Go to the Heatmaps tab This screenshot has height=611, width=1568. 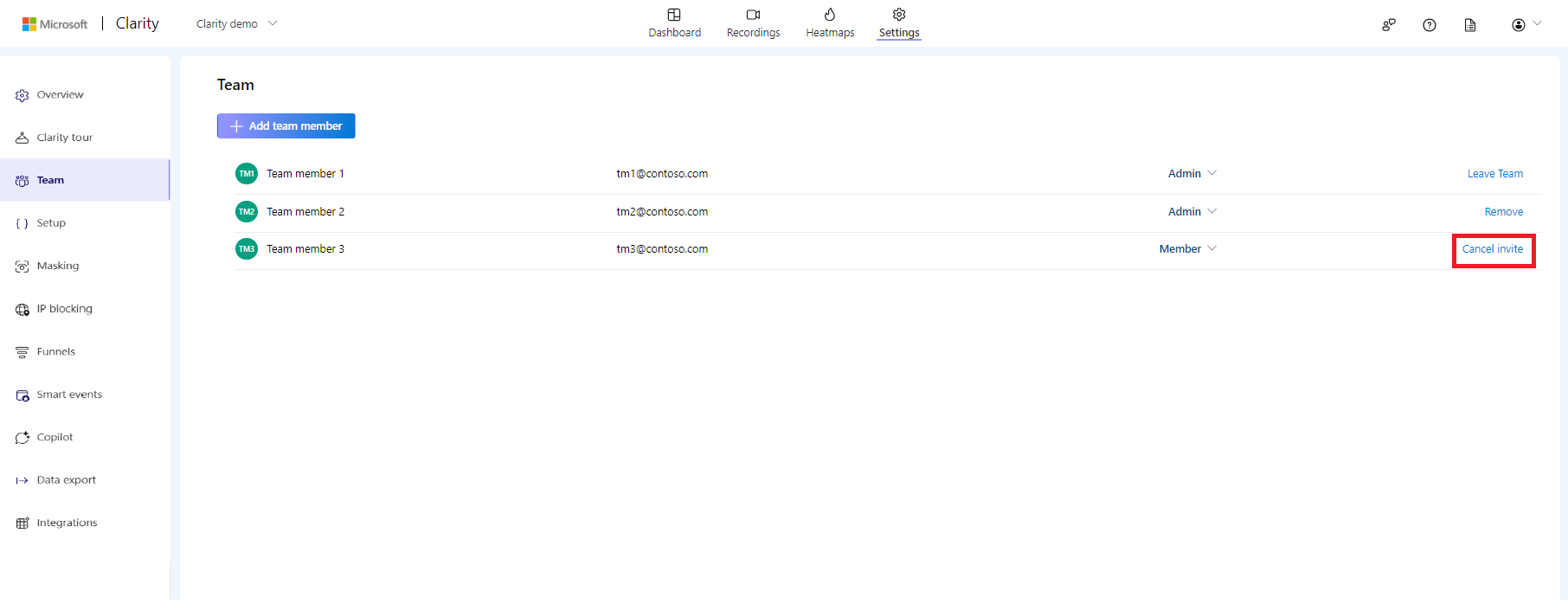pyautogui.click(x=830, y=23)
